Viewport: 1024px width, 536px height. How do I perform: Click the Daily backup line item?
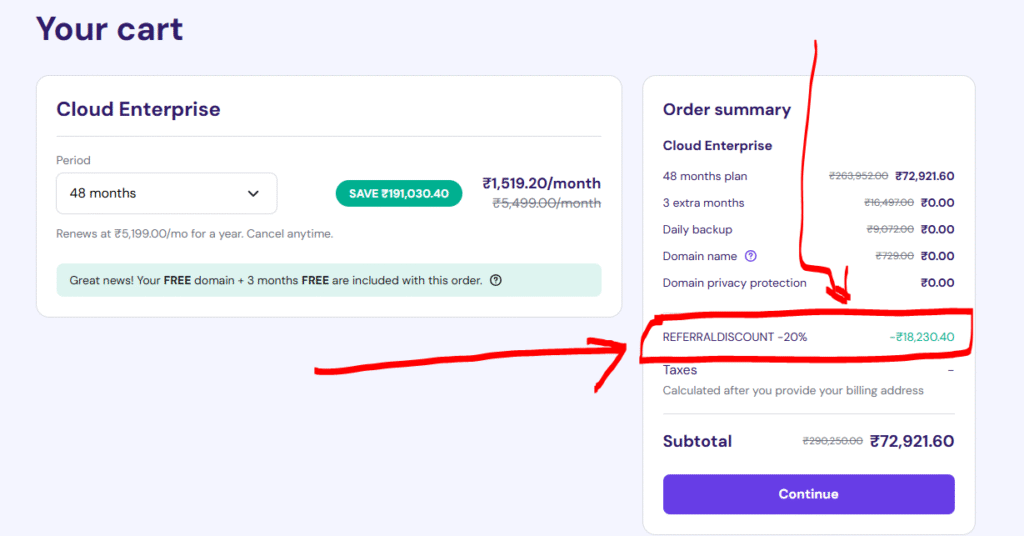pos(697,229)
